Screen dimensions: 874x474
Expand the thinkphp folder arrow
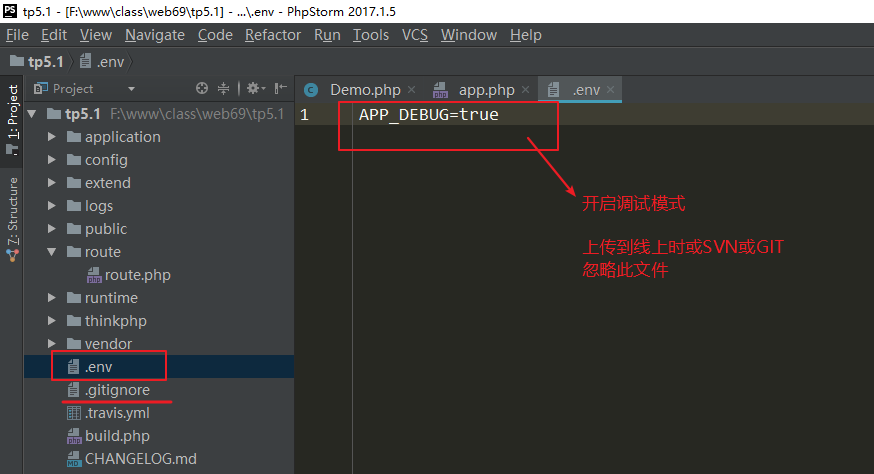coord(52,321)
